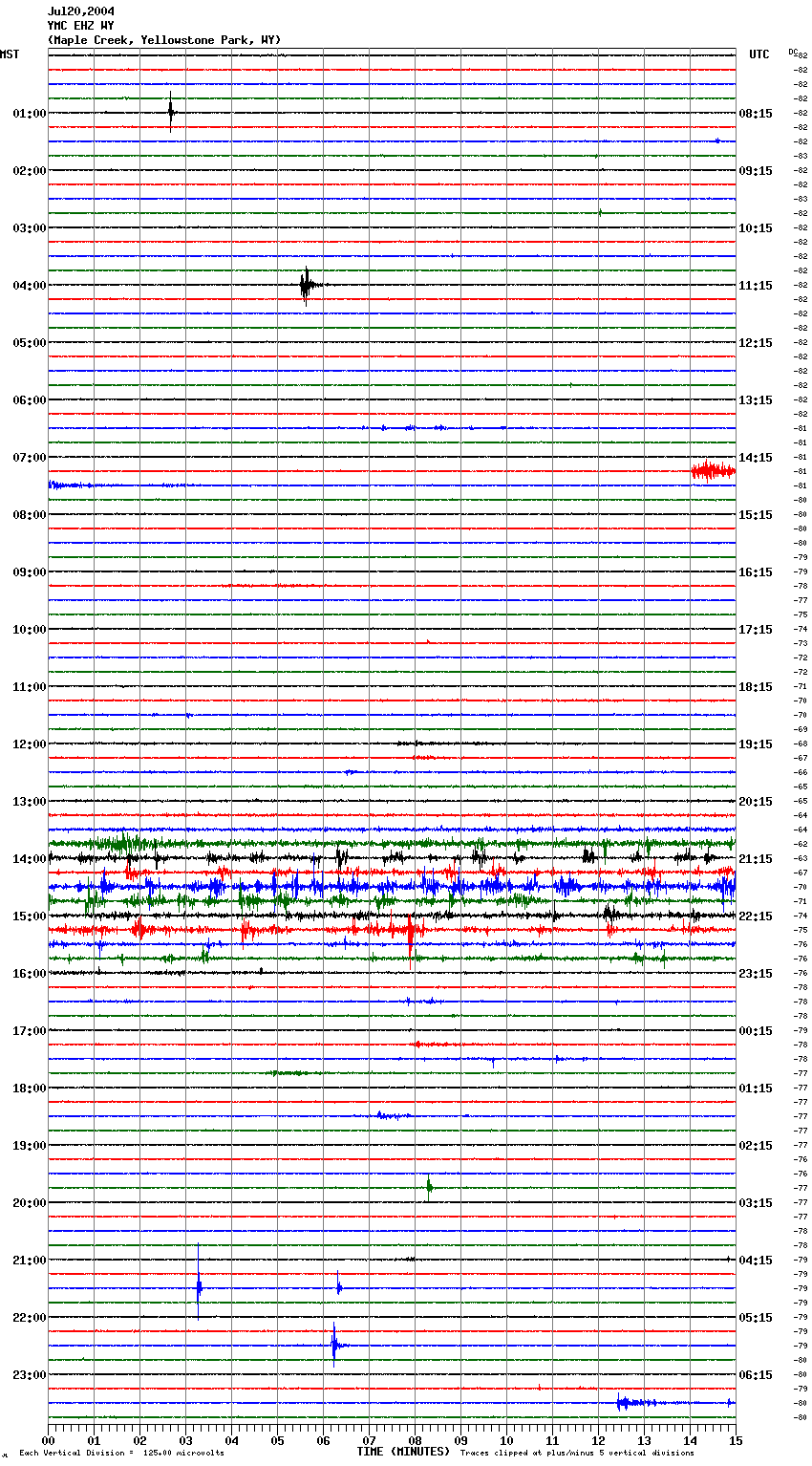Click minute tick '12' on the bottom axis
The image size is (812, 1466).
[x=598, y=1440]
